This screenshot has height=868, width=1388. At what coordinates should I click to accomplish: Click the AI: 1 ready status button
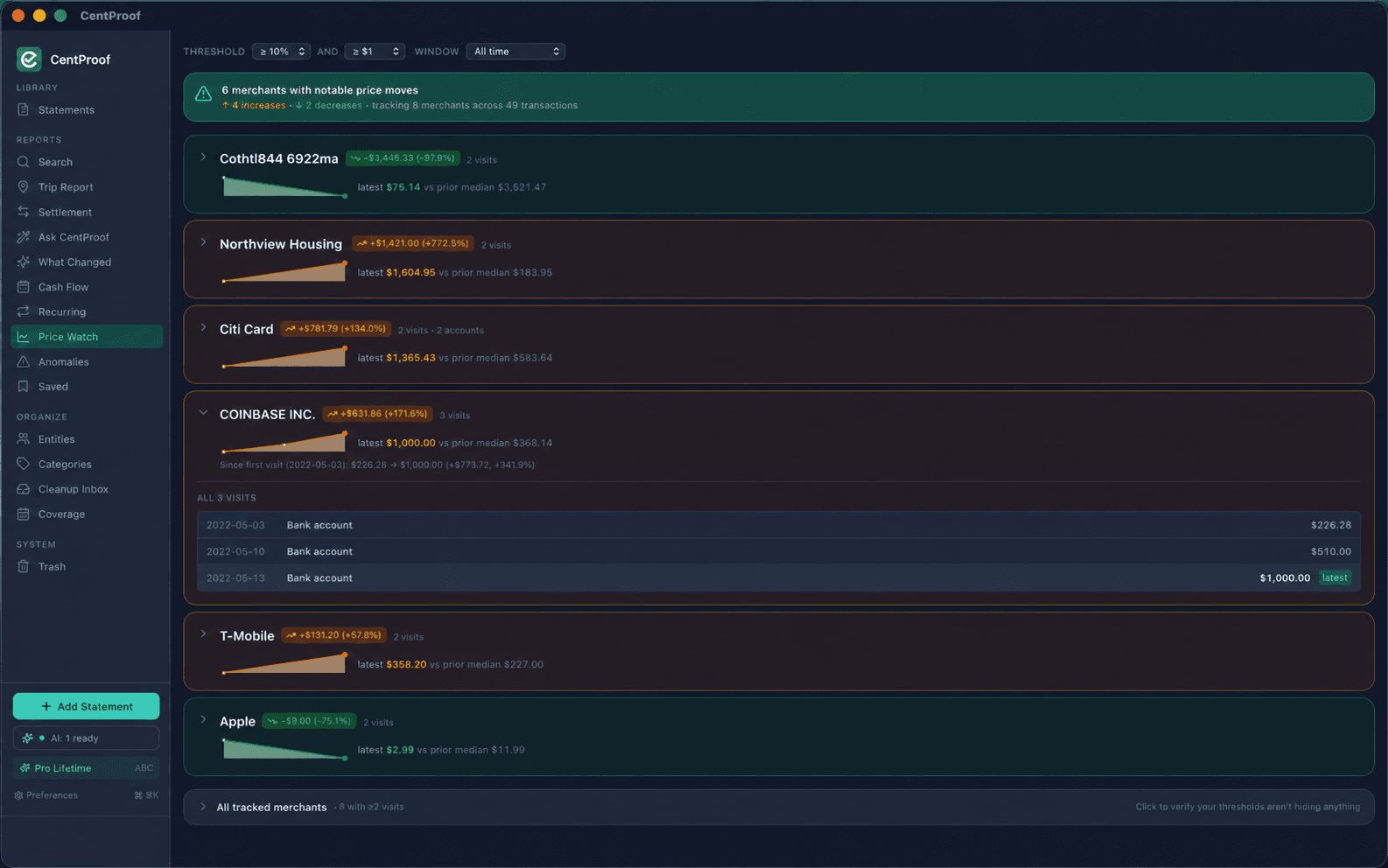[86, 738]
